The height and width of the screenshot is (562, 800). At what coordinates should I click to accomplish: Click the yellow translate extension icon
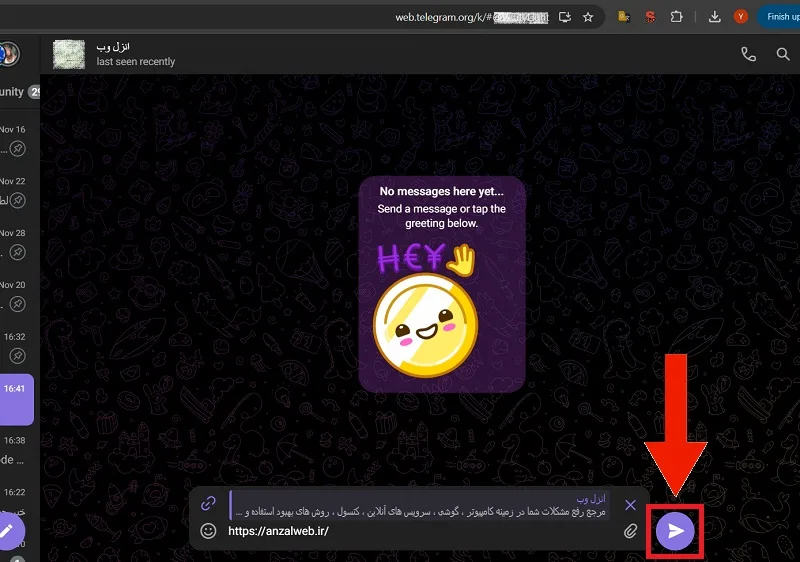[x=623, y=17]
